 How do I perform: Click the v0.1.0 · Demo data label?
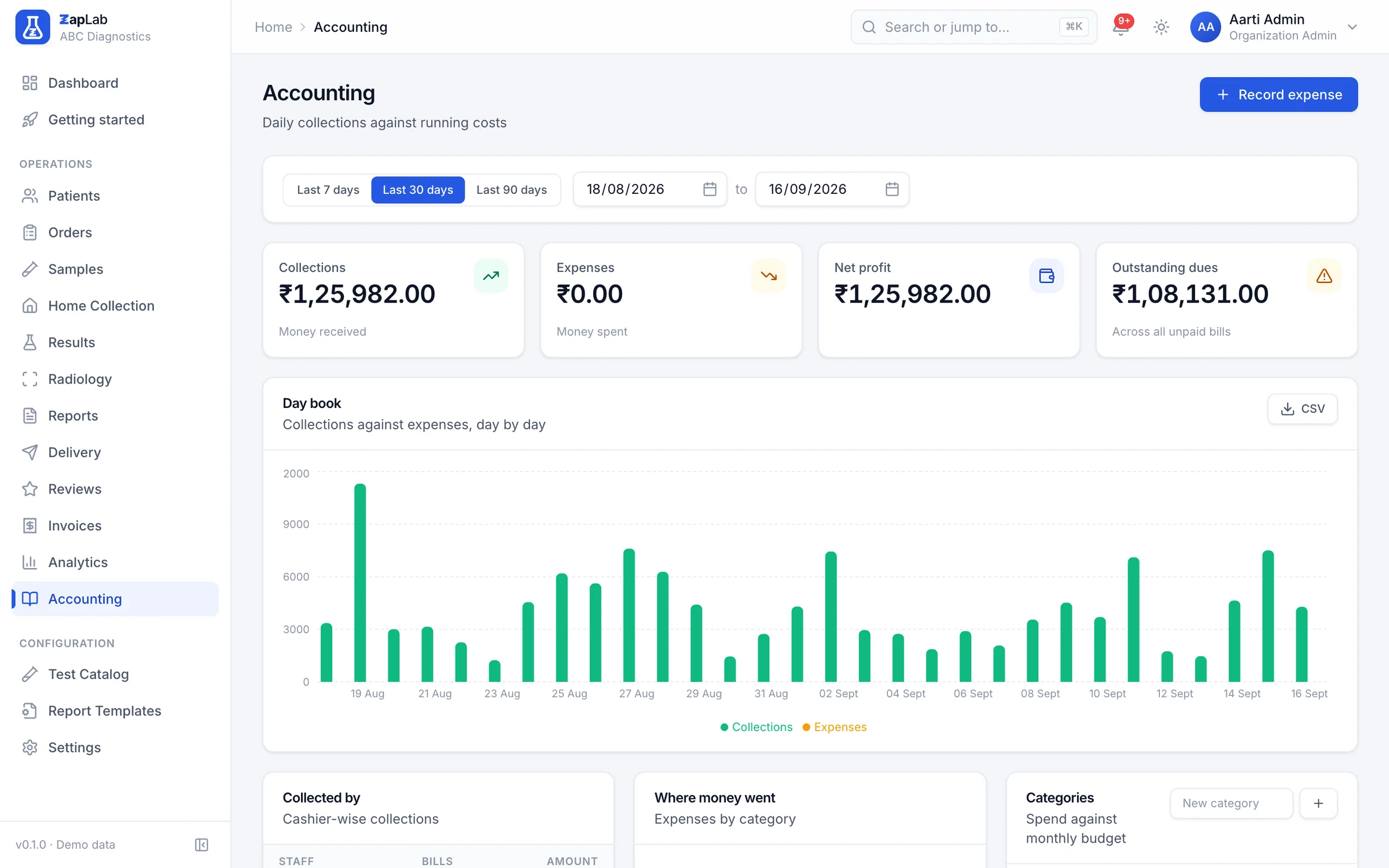pyautogui.click(x=65, y=845)
